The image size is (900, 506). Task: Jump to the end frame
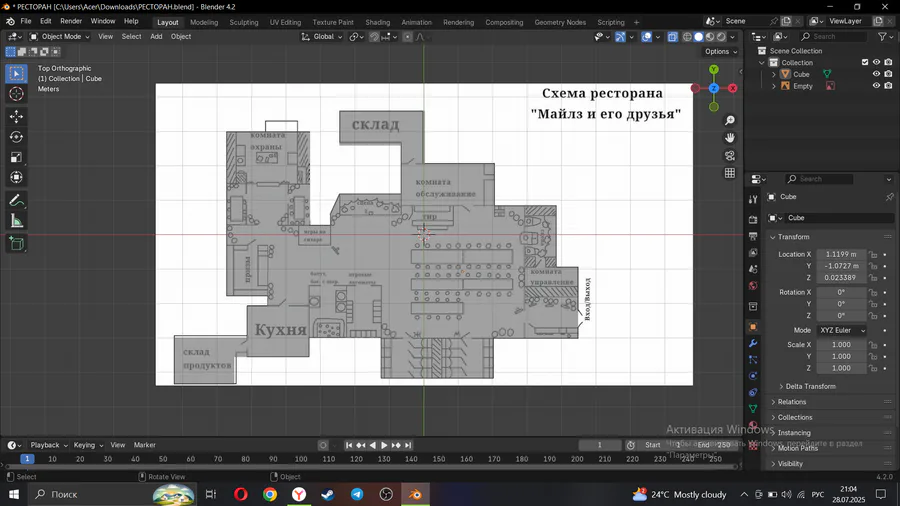(x=408, y=445)
